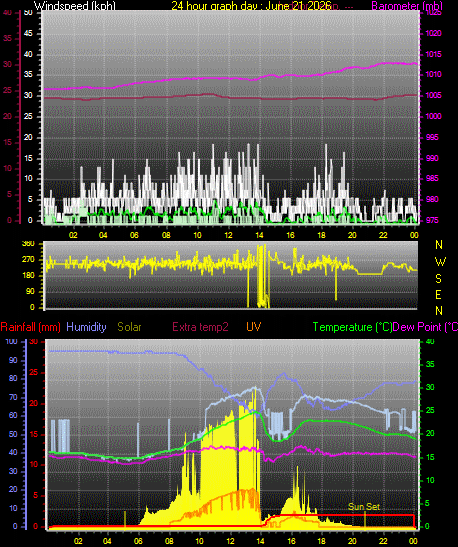
Task: Click the "Windspeed (kph)" graph title
Action: [x=75, y=6]
